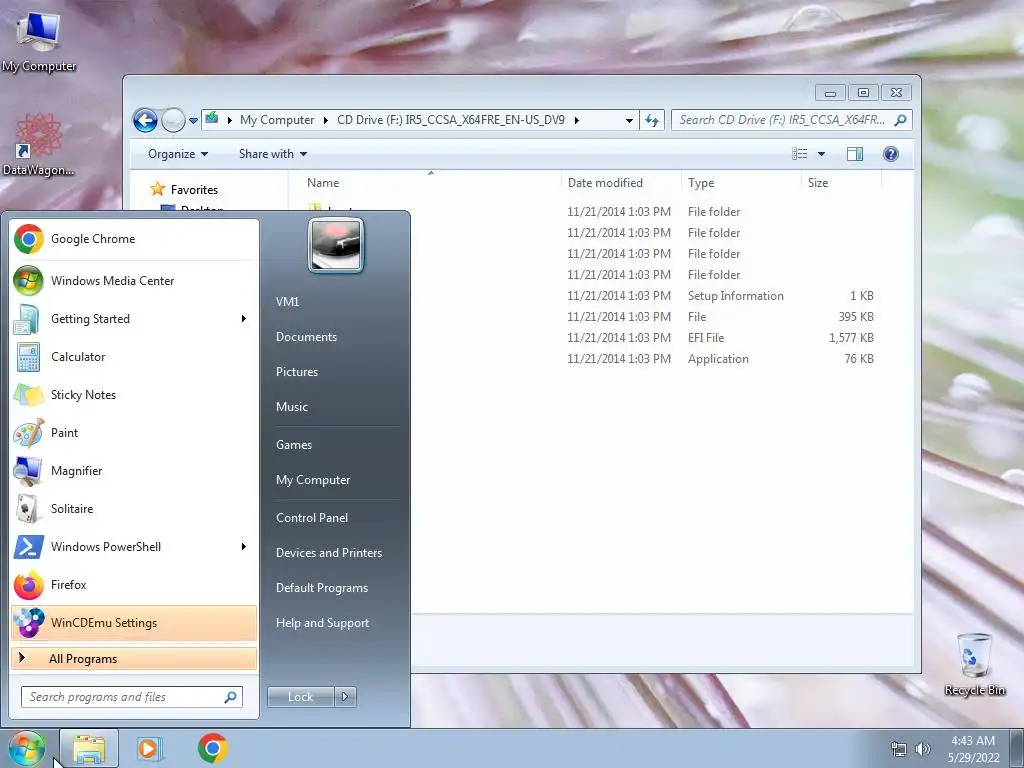Open Games from Start menu
1024x768 pixels.
click(294, 445)
